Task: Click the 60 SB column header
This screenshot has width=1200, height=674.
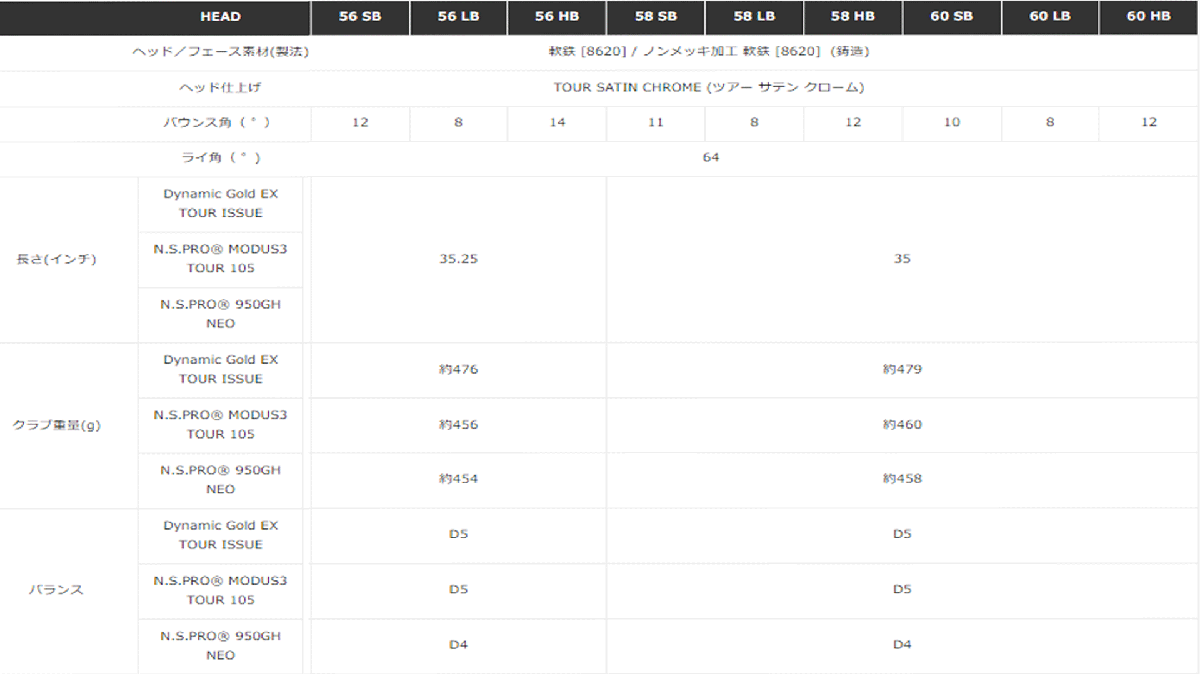Action: pyautogui.click(x=951, y=17)
